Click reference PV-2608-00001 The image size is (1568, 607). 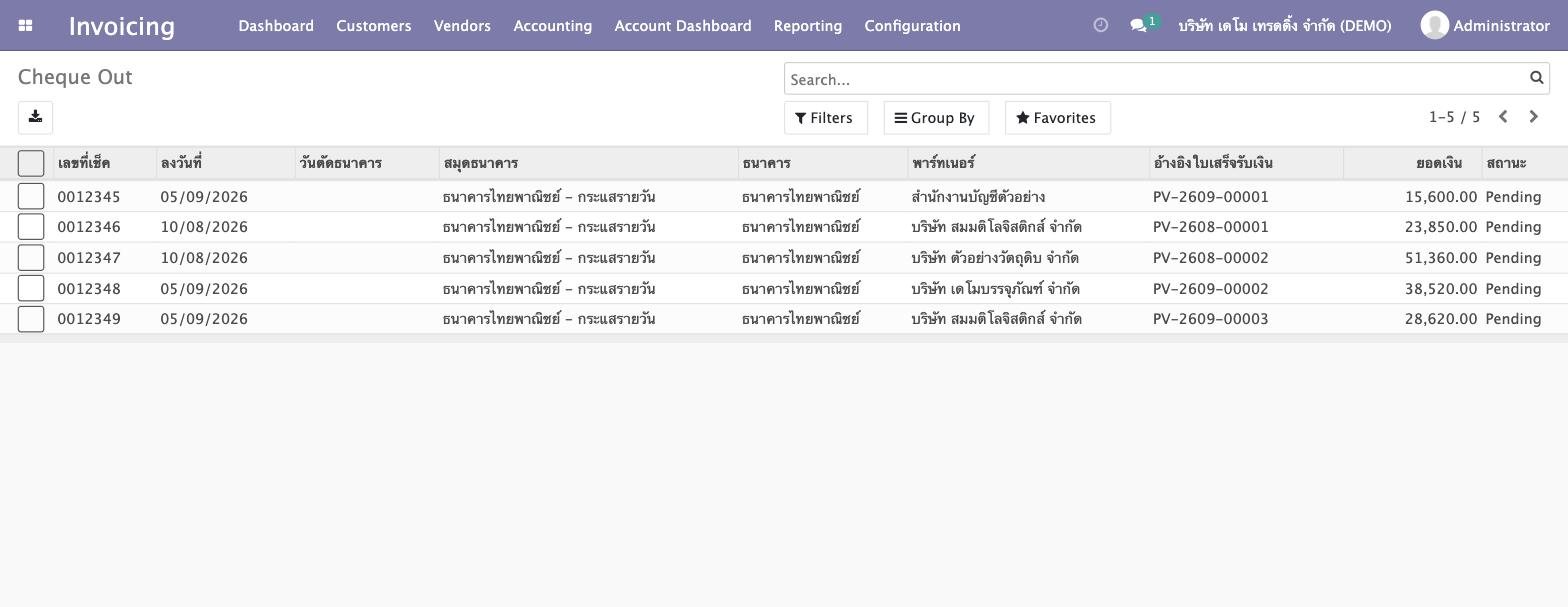(1211, 227)
